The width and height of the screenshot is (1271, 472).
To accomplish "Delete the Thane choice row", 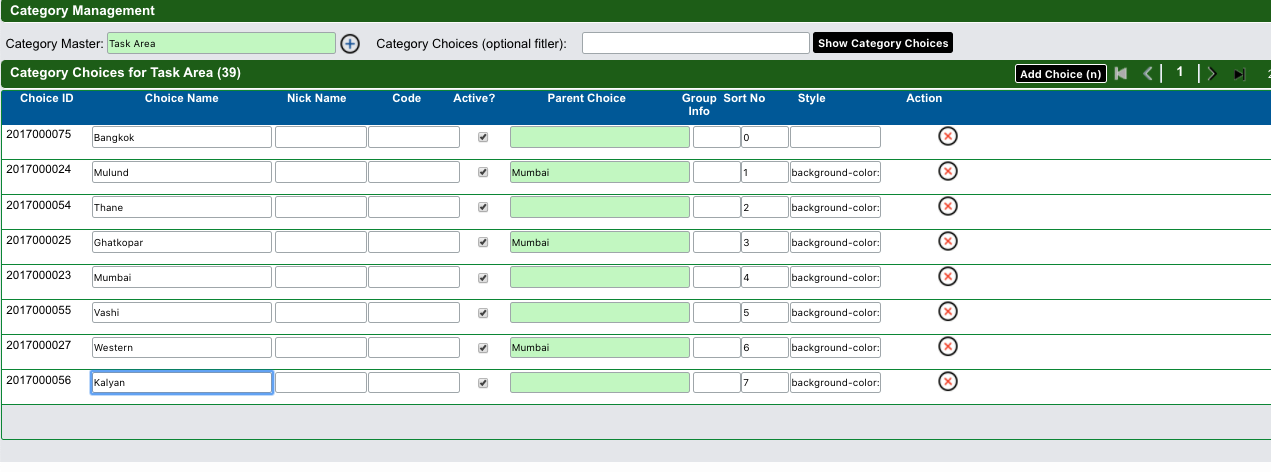I will click(x=948, y=206).
